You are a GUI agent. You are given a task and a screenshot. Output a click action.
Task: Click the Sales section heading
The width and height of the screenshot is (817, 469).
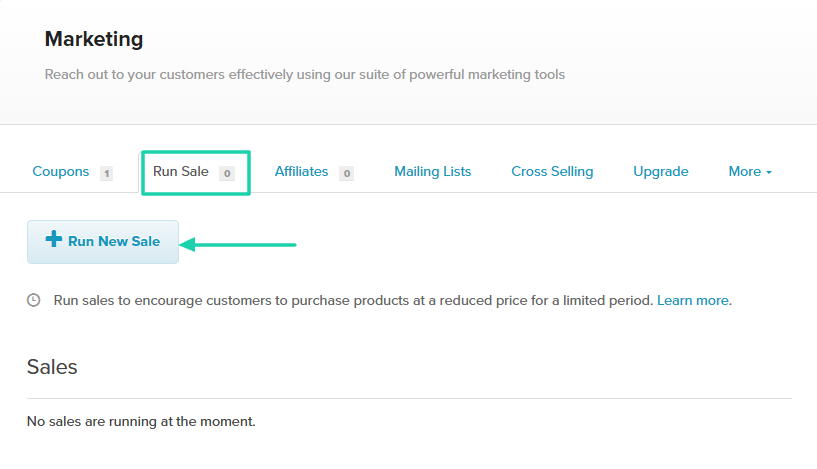(x=52, y=367)
